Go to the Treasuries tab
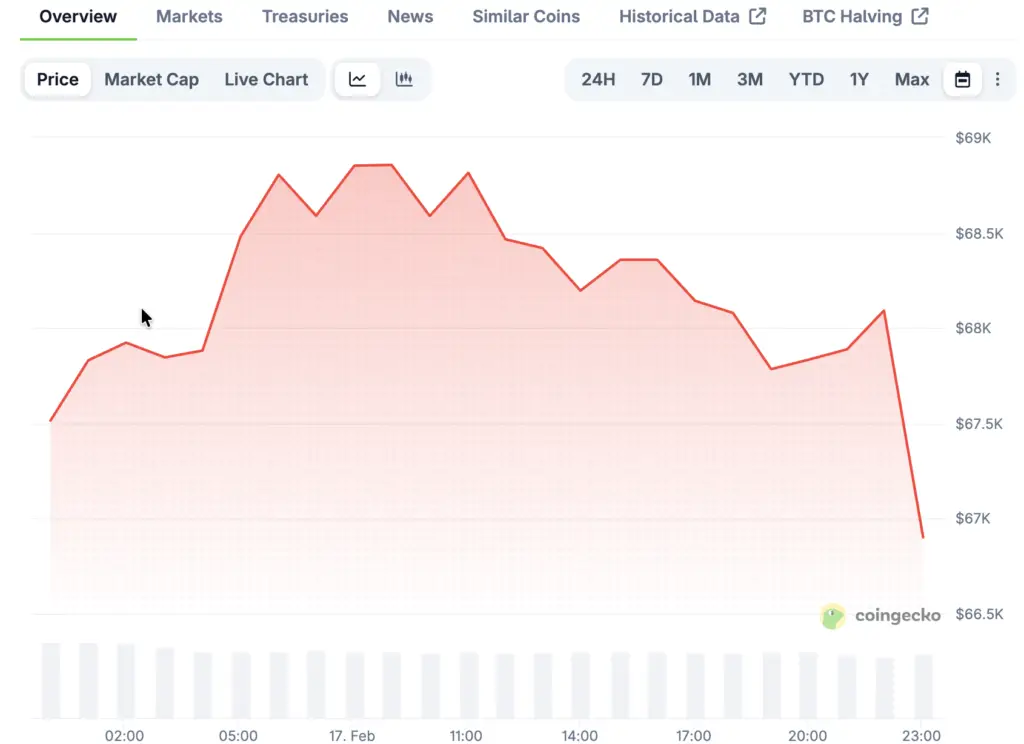Viewport: 1024px width, 744px height. [305, 17]
